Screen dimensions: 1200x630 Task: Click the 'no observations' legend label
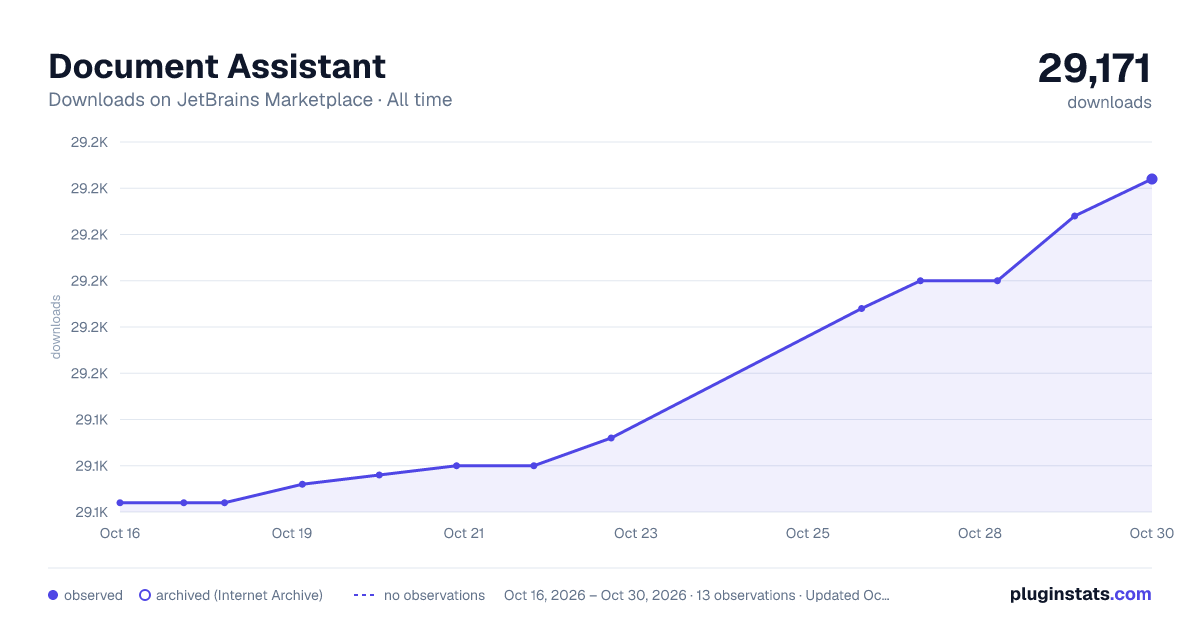434,595
